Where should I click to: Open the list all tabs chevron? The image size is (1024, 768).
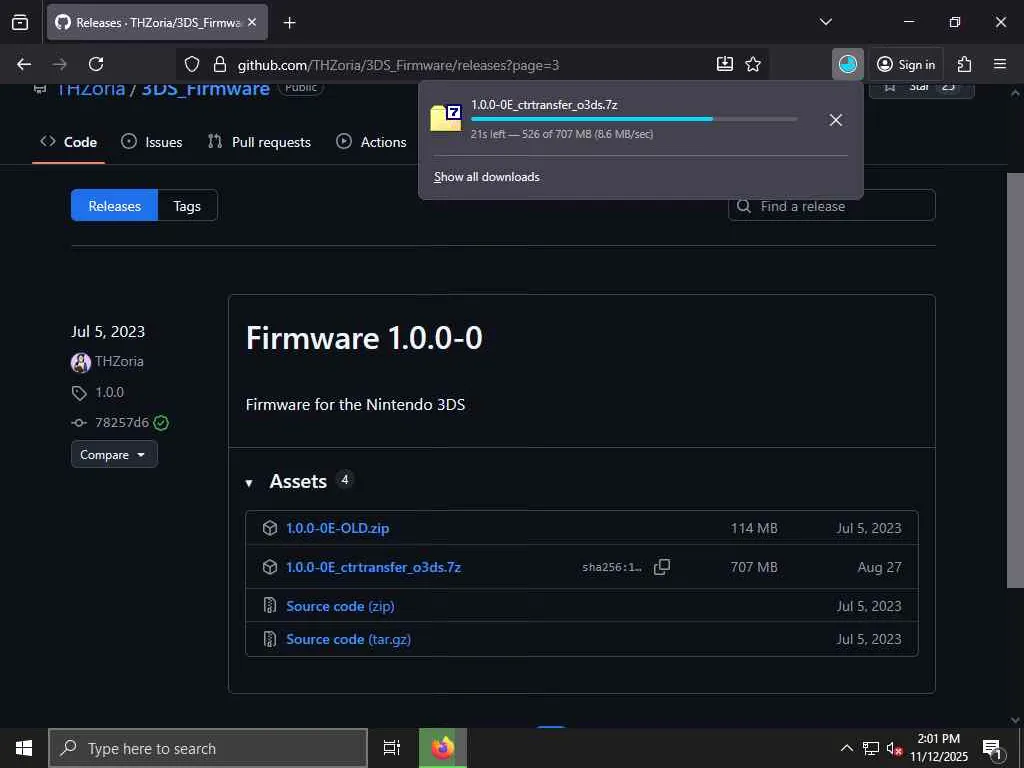(825, 22)
